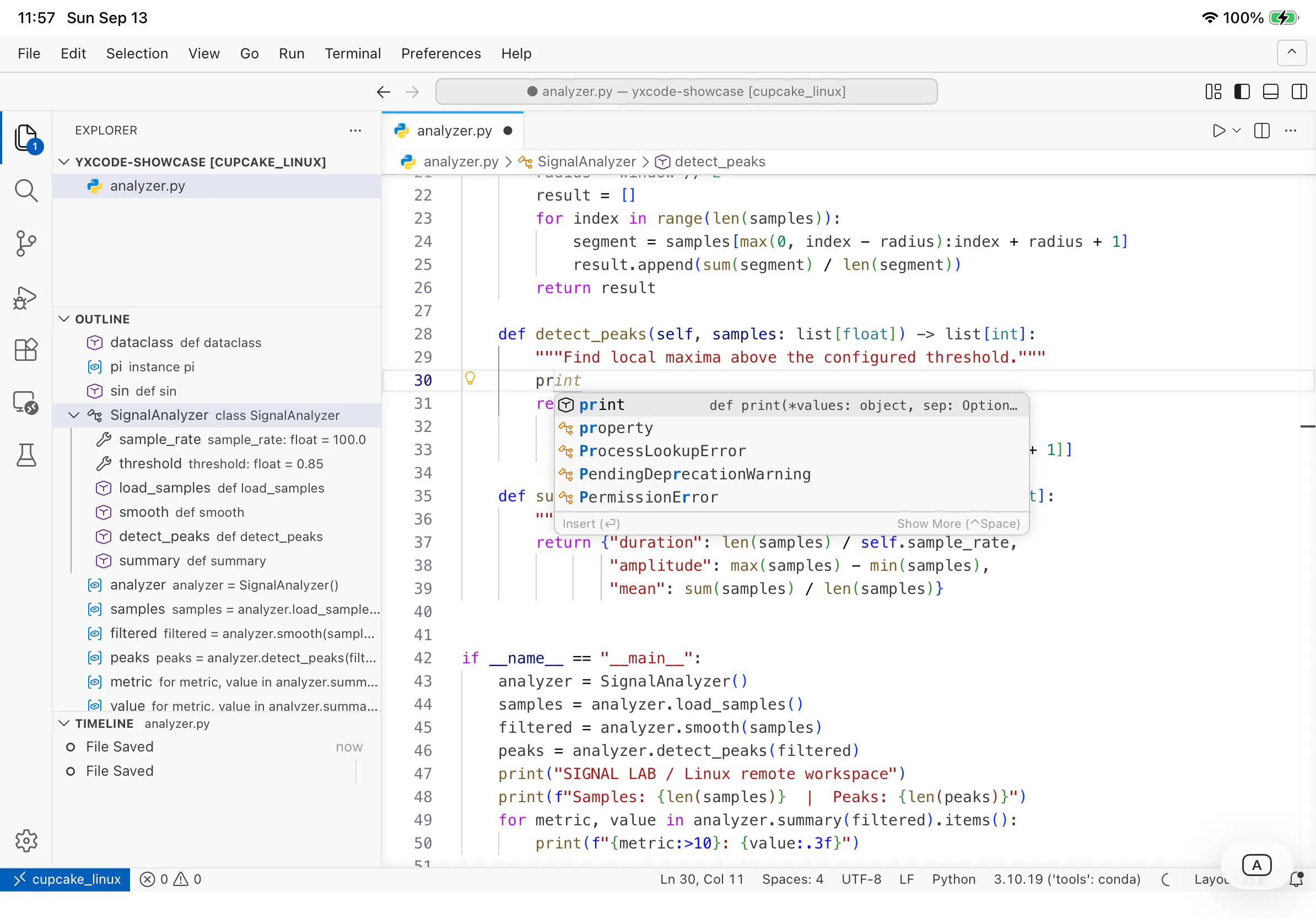
Task: Select load_samples in the outline
Action: 217,488
